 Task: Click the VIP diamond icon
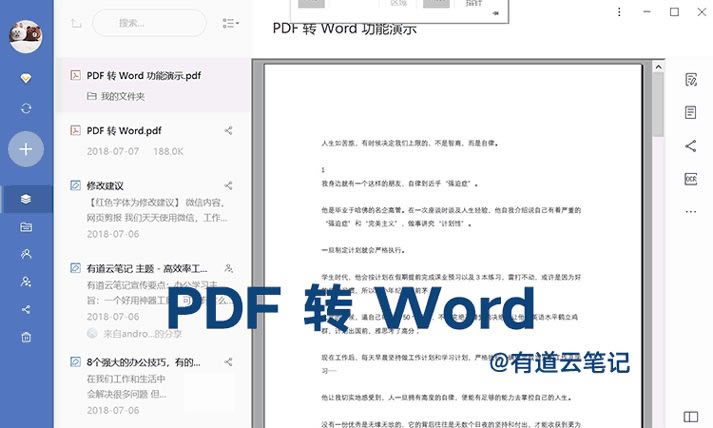(x=26, y=78)
